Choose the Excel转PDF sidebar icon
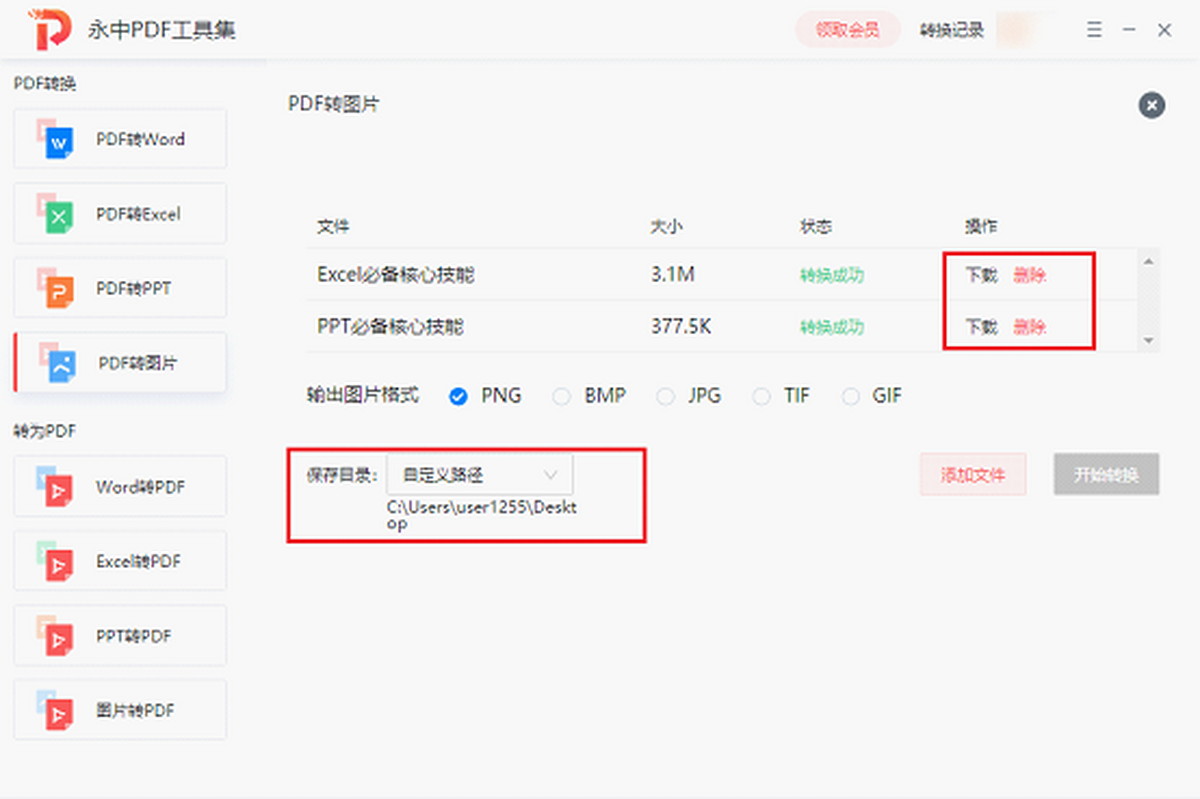This screenshot has width=1200, height=799. click(x=56, y=562)
